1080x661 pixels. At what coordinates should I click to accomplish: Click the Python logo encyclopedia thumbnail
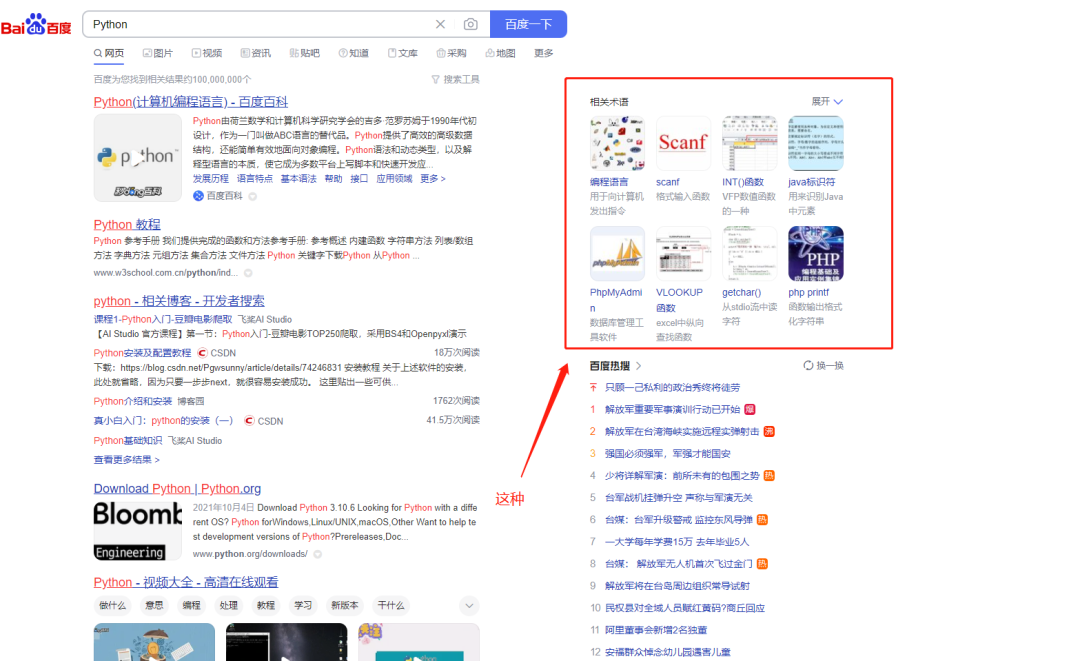click(x=138, y=158)
